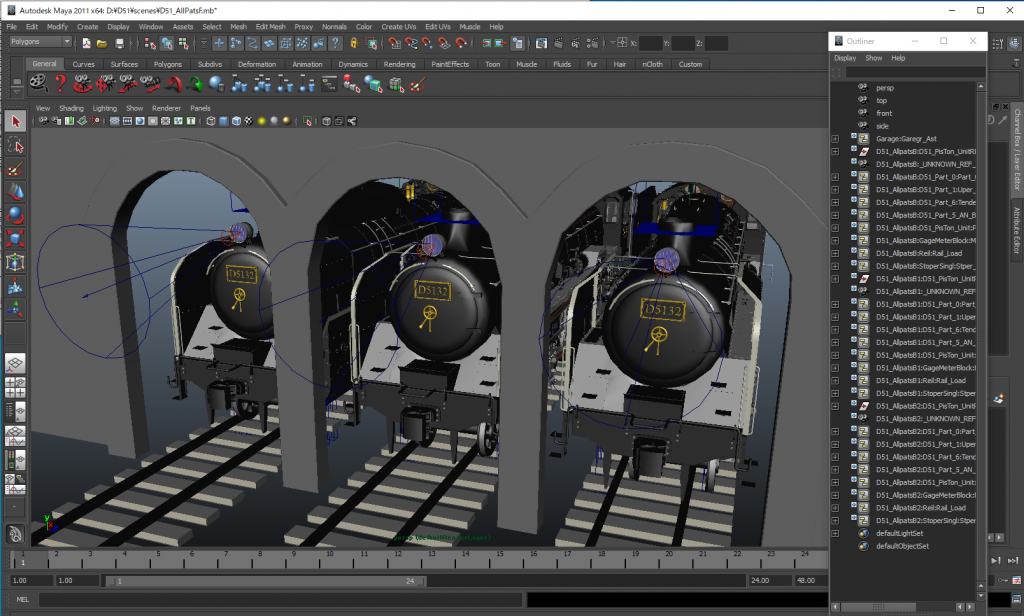
Task: Click the question mark shelf icon
Action: coord(61,84)
